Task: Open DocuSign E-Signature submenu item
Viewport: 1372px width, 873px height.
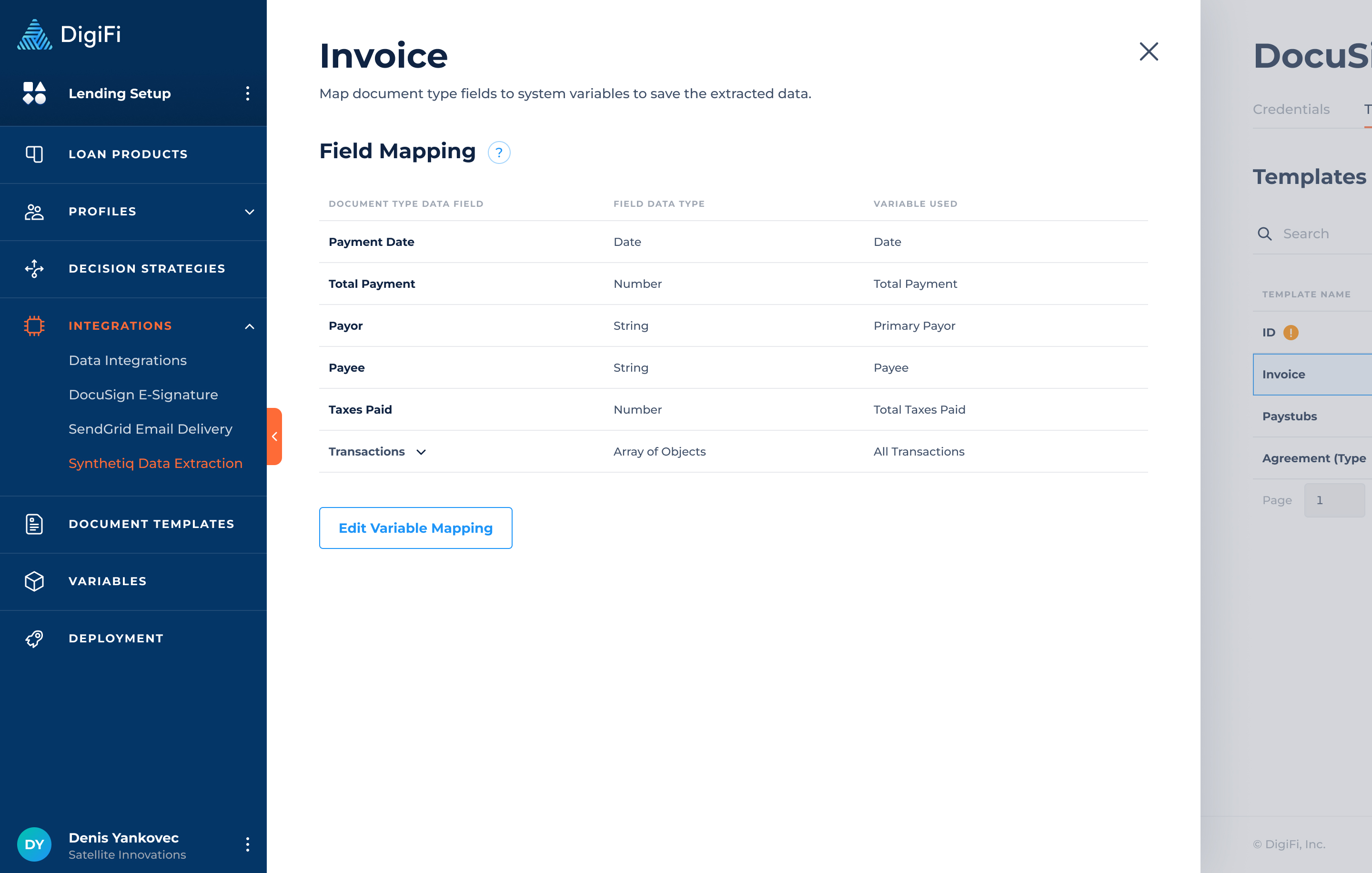Action: tap(143, 395)
